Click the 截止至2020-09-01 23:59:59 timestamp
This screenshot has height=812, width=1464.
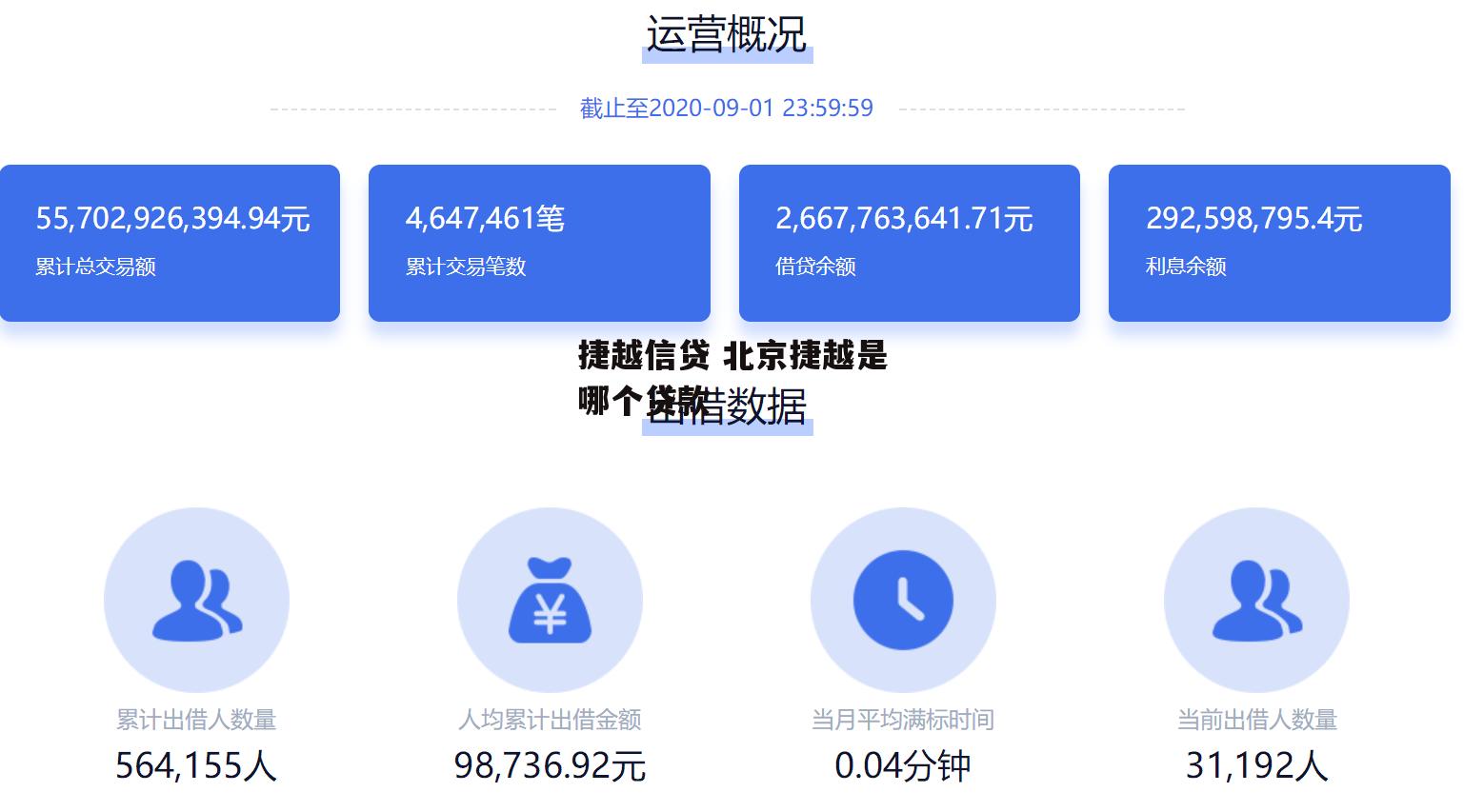pos(727,108)
